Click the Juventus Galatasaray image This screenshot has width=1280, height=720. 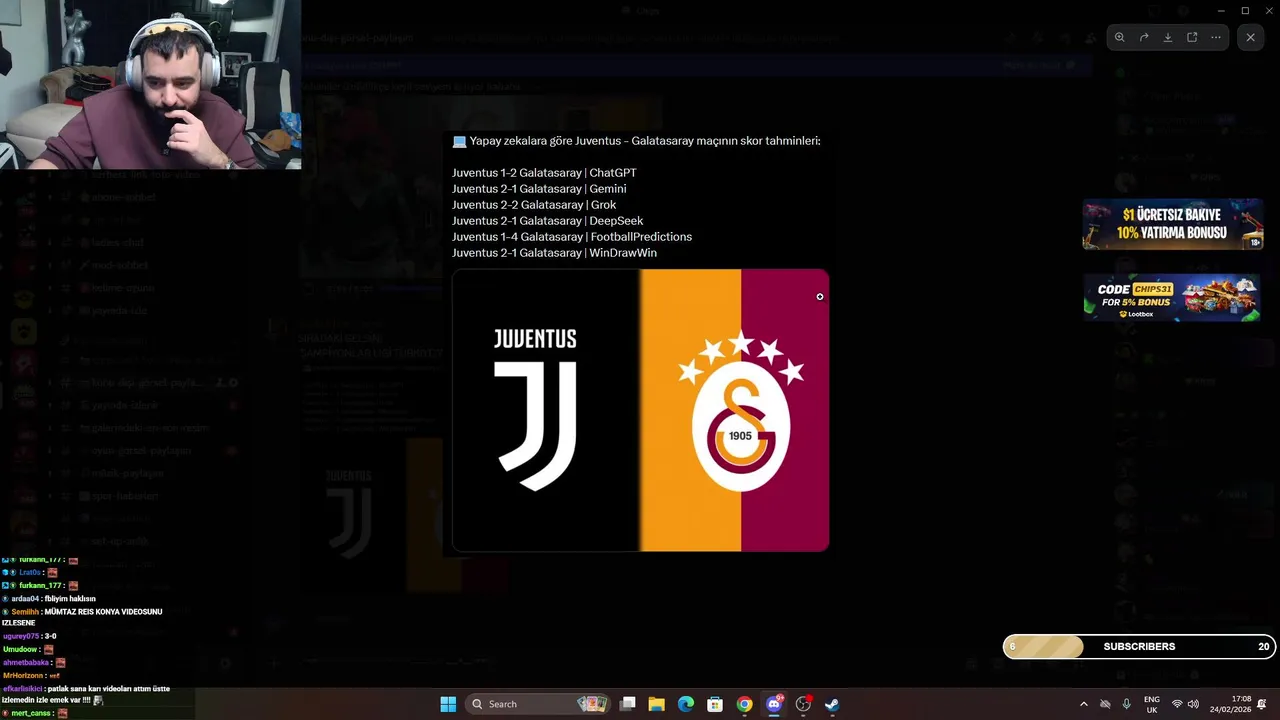click(640, 410)
